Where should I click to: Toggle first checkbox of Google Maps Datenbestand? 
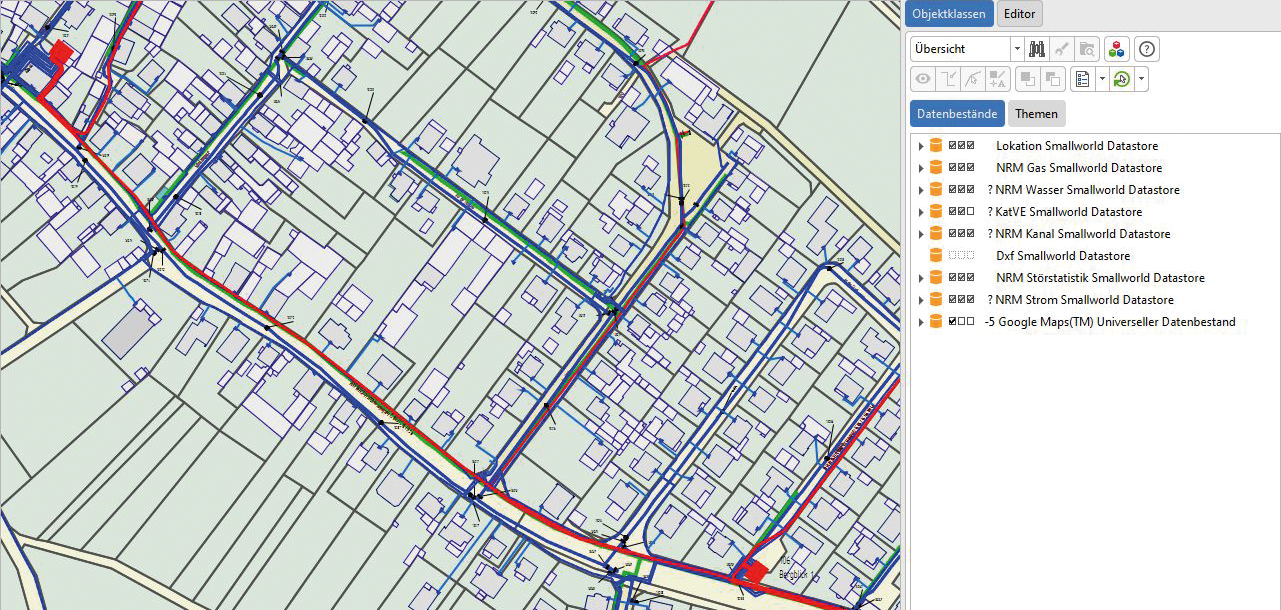click(953, 322)
